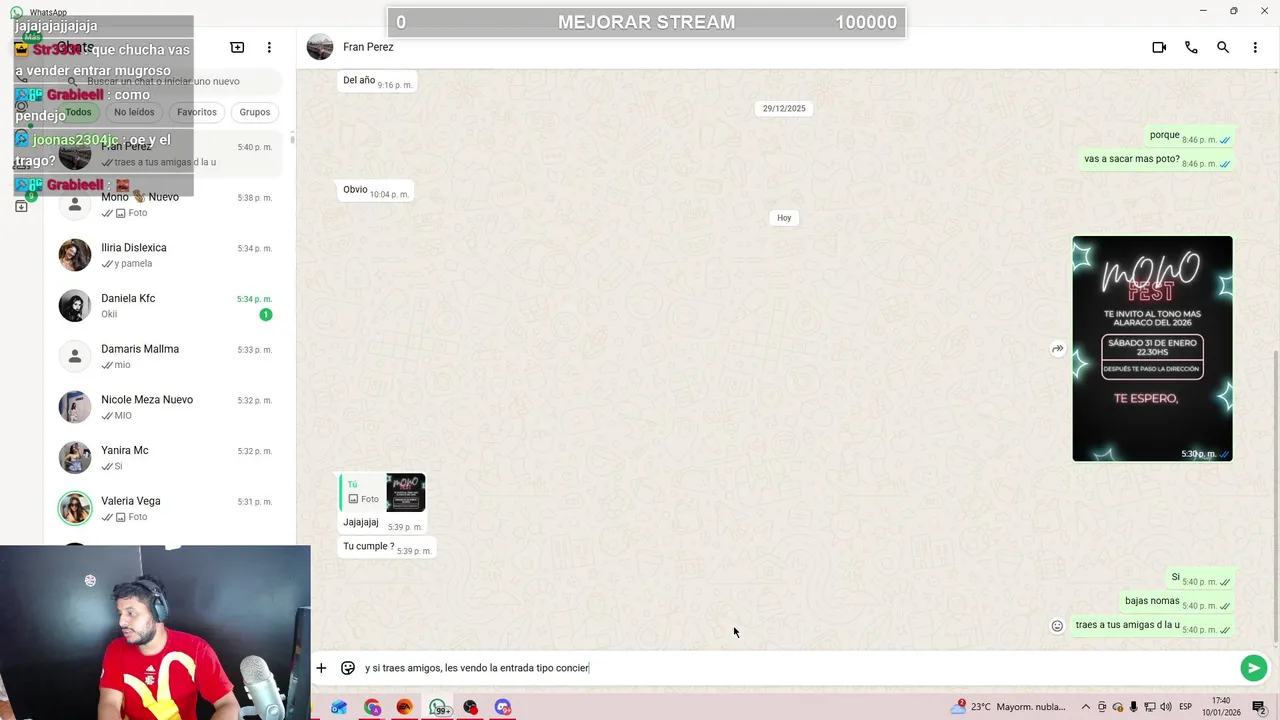Viewport: 1280px width, 720px height.
Task: Click Yanira Mc profile avatar
Action: coord(75,458)
